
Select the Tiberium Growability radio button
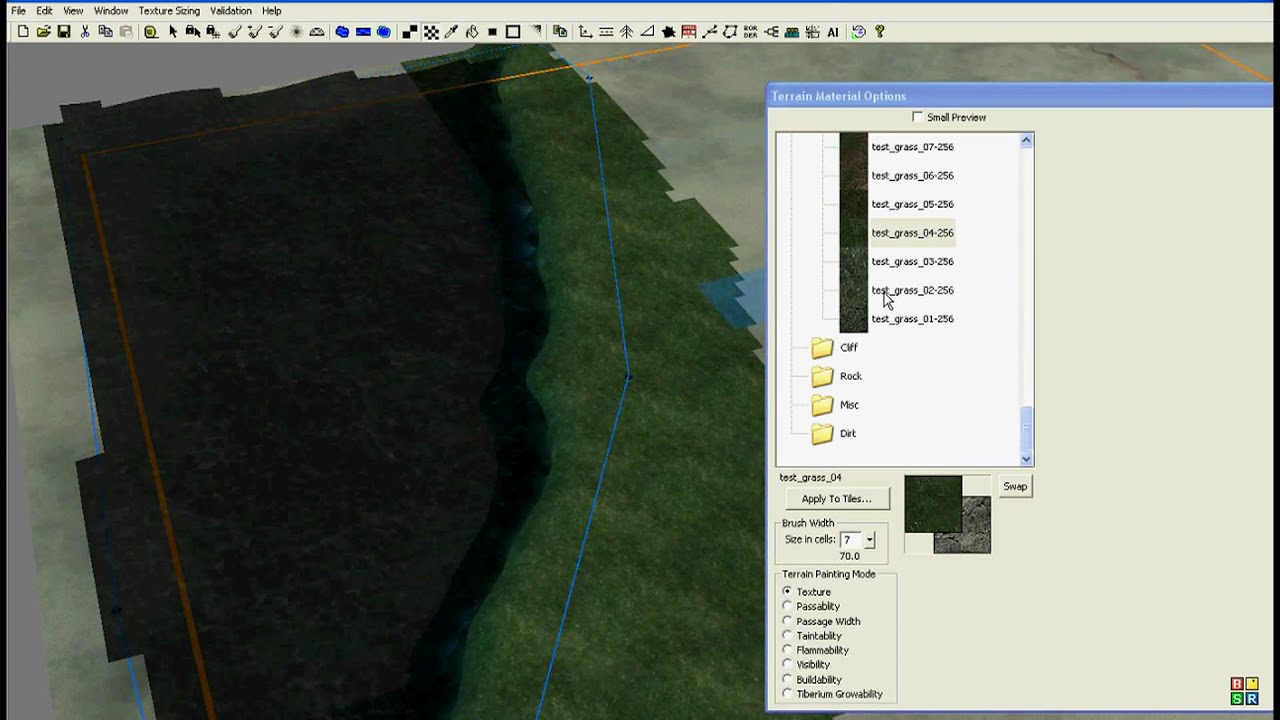click(787, 693)
